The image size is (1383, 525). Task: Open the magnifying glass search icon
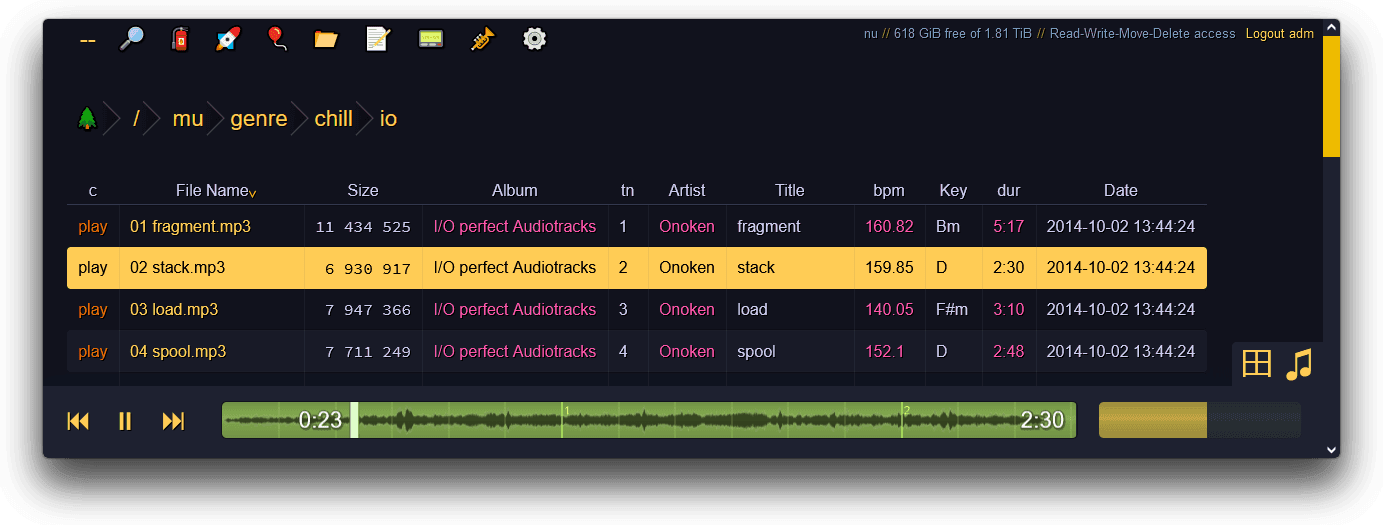[132, 39]
